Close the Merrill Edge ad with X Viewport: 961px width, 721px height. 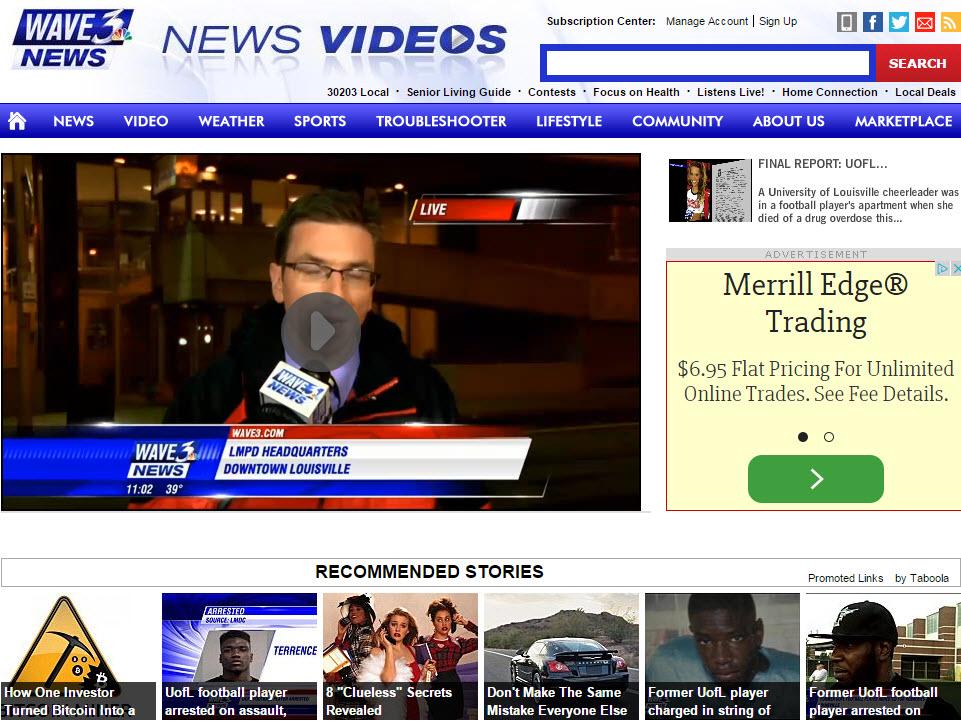coord(955,269)
